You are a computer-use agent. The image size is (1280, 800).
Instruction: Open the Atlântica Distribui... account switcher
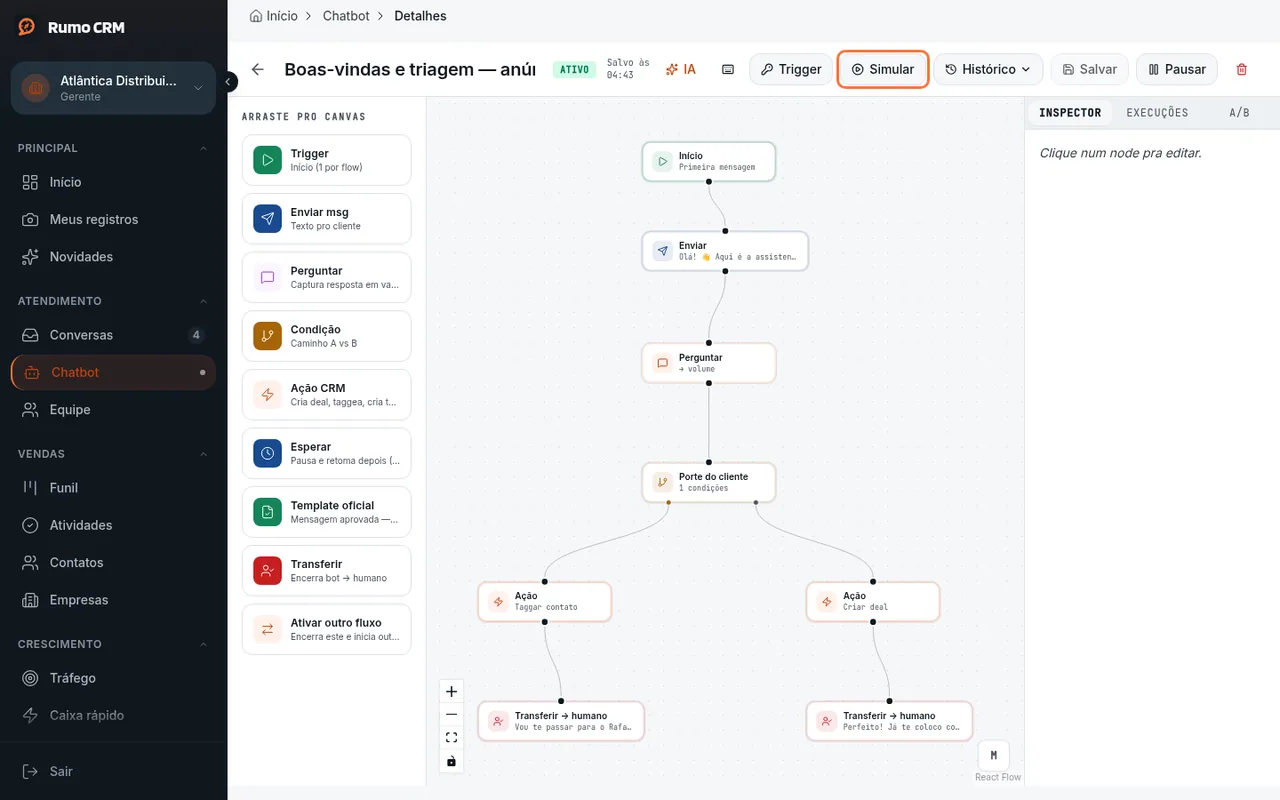tap(113, 88)
